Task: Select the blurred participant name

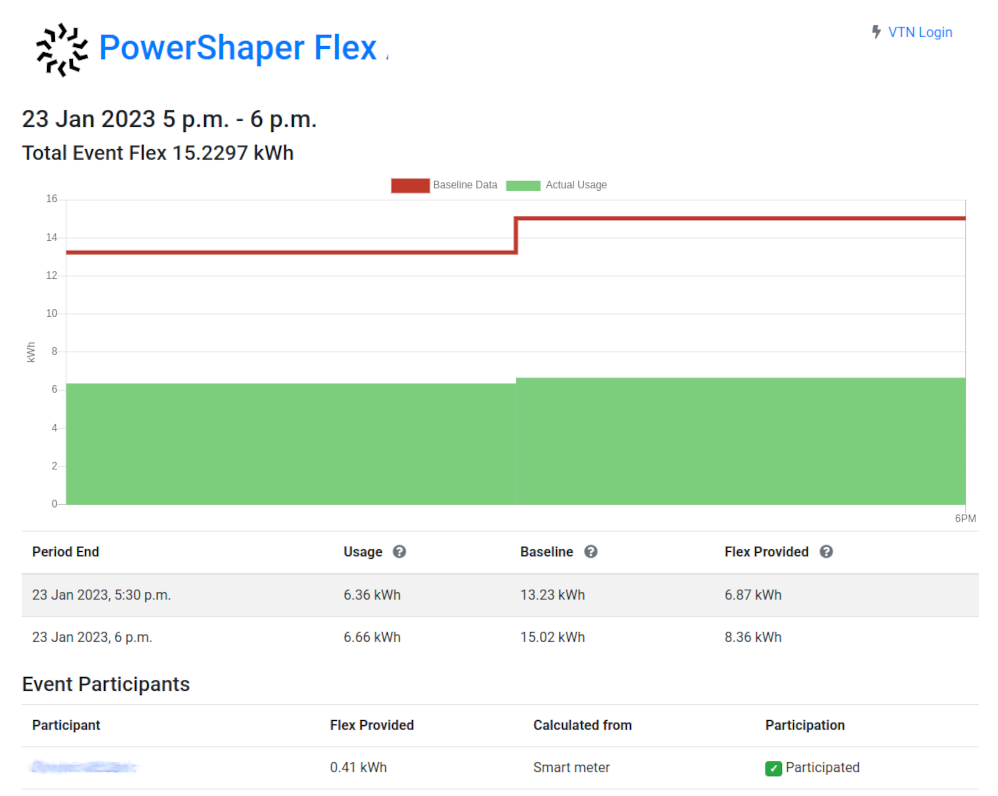Action: (x=84, y=767)
